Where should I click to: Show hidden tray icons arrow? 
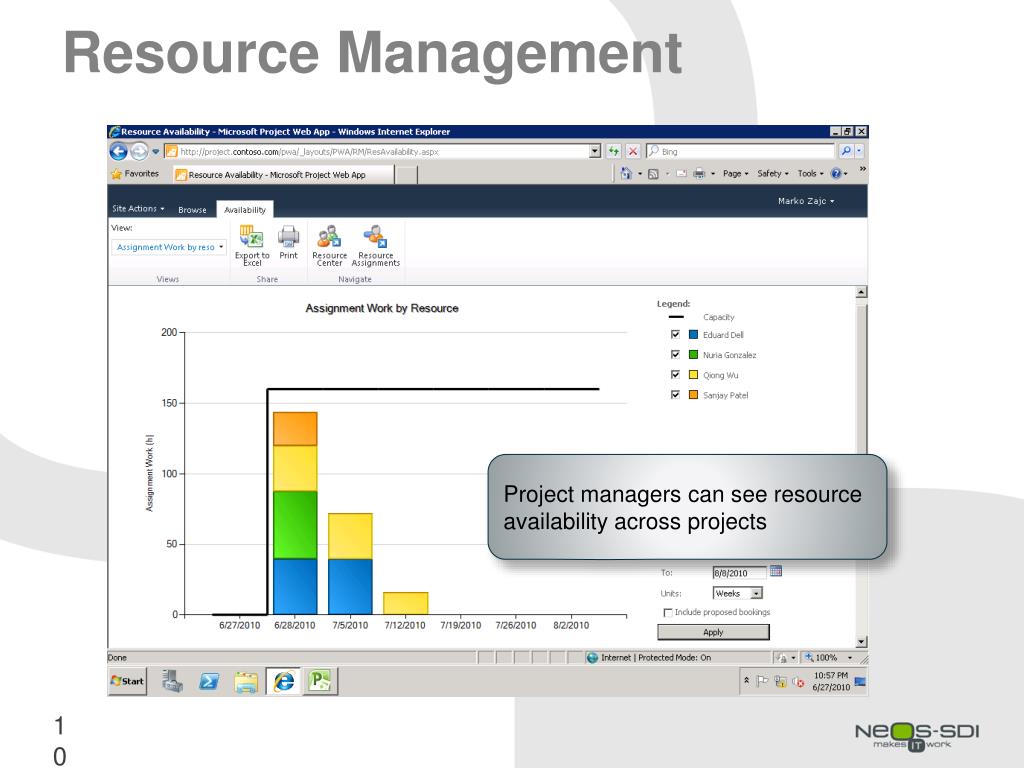(746, 680)
